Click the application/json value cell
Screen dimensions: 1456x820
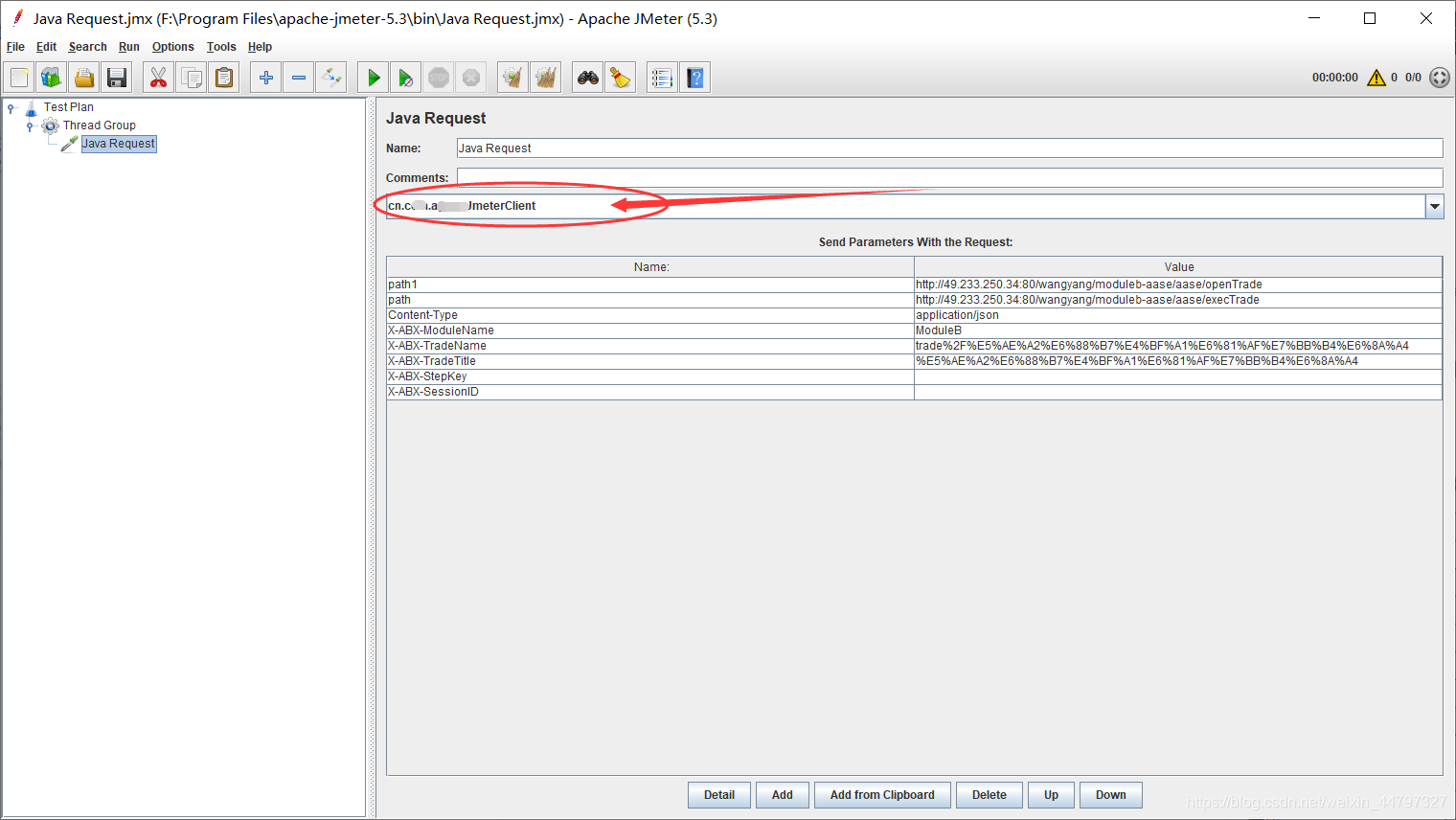click(1178, 315)
